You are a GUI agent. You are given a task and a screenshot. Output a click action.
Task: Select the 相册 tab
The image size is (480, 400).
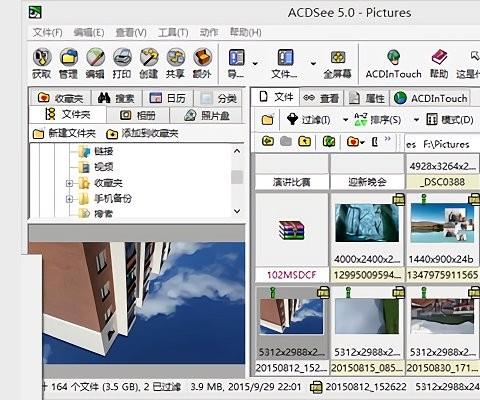[137, 115]
